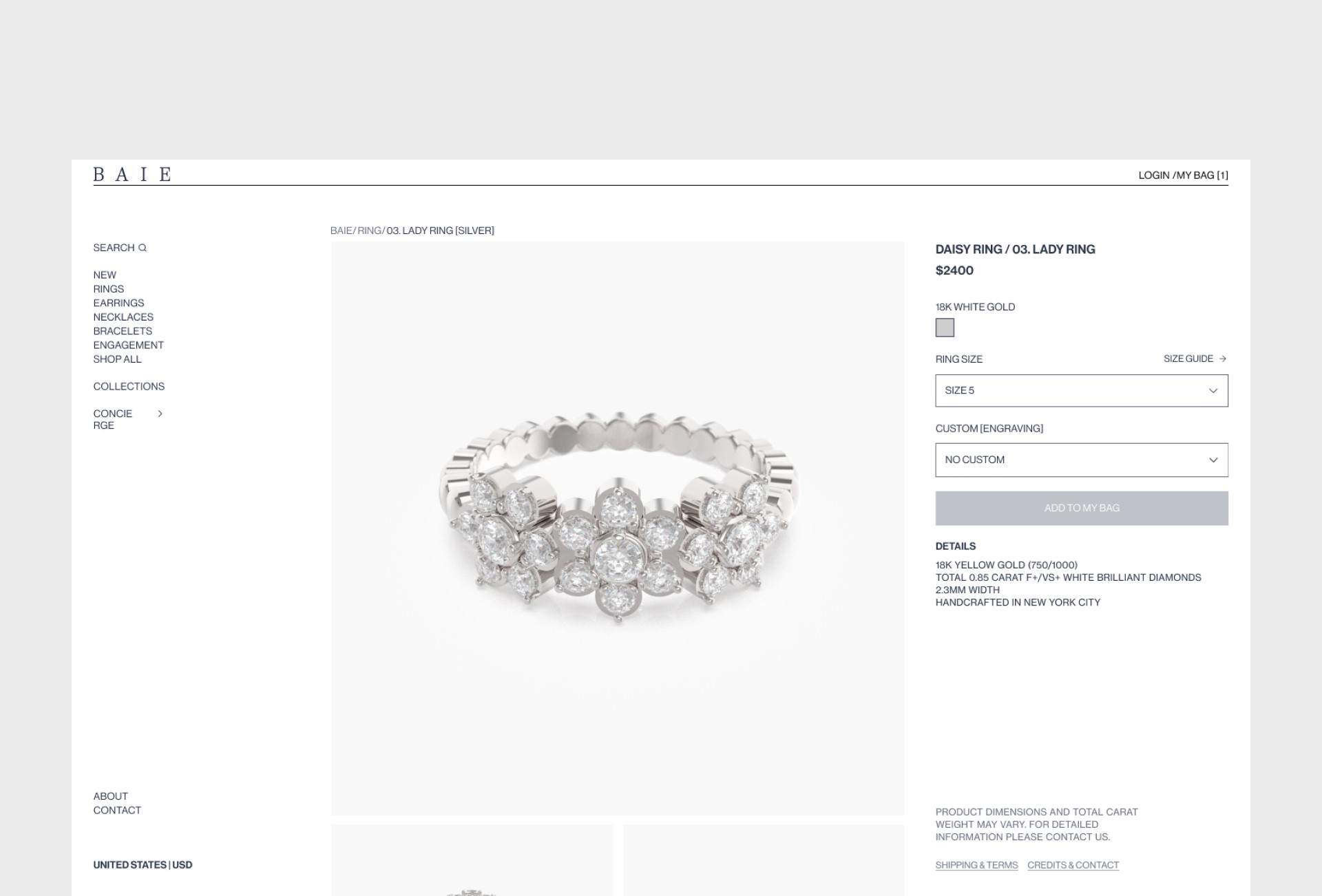
Task: Change region via United States | USD
Action: tap(143, 865)
